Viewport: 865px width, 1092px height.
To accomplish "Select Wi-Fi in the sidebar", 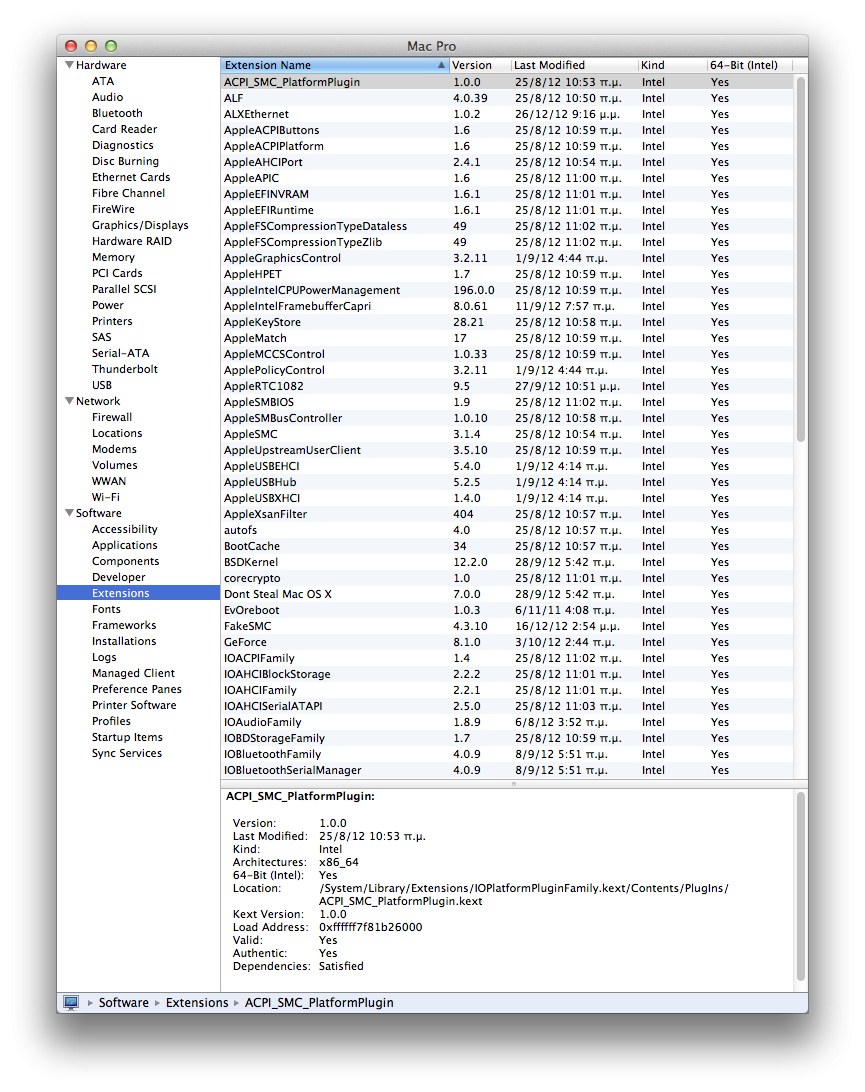I will click(x=106, y=497).
